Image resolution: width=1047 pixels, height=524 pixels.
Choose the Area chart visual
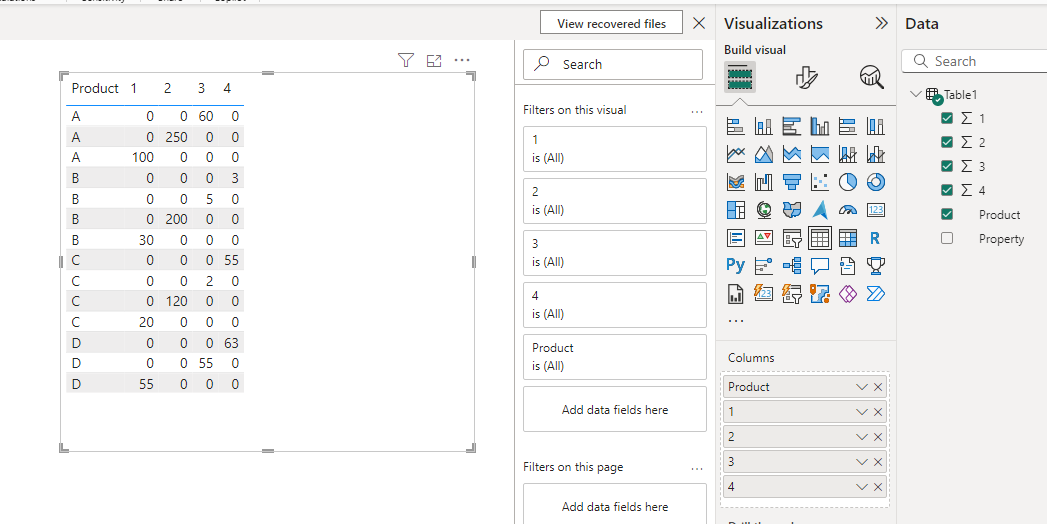764,154
